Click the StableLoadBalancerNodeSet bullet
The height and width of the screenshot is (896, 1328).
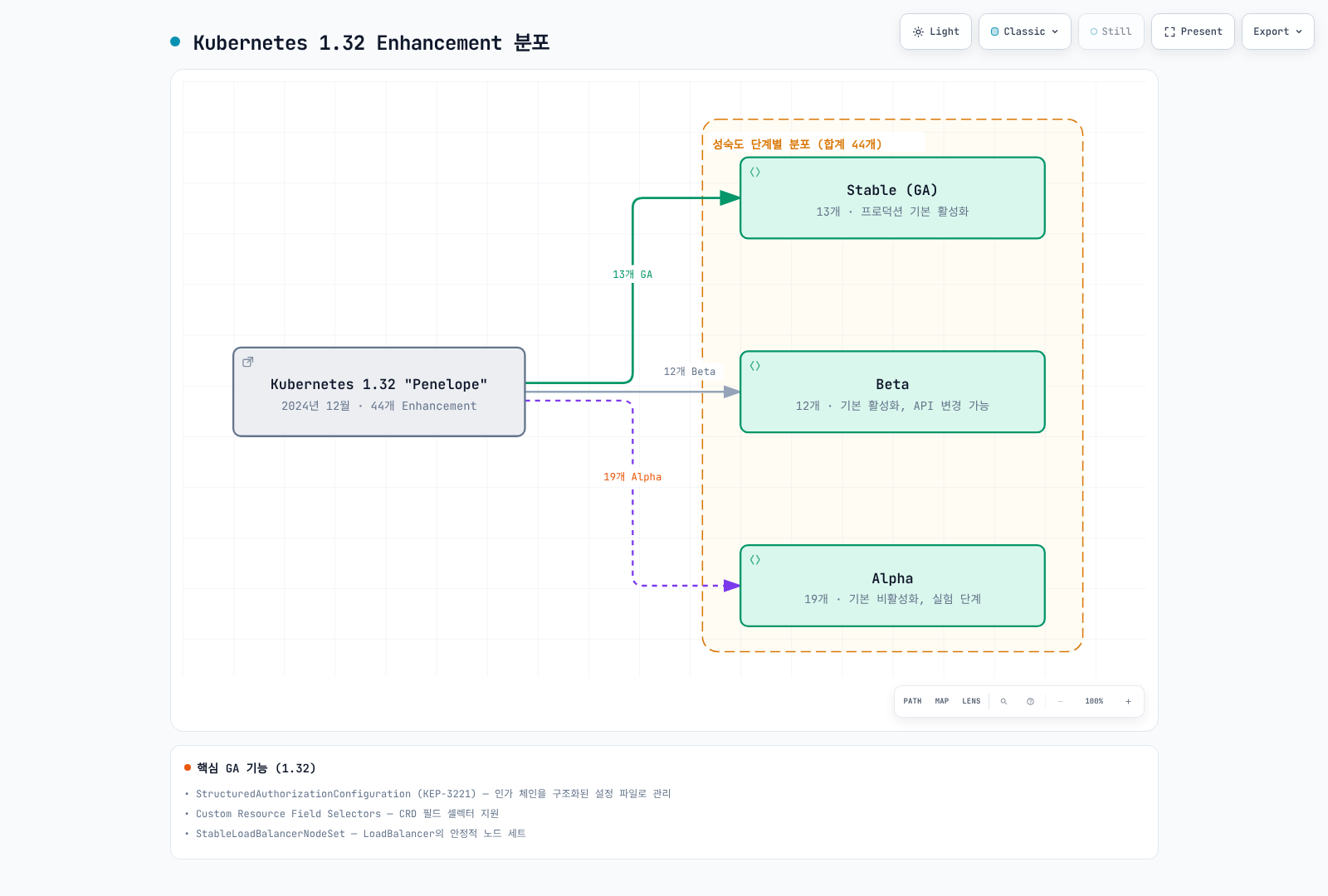361,834
